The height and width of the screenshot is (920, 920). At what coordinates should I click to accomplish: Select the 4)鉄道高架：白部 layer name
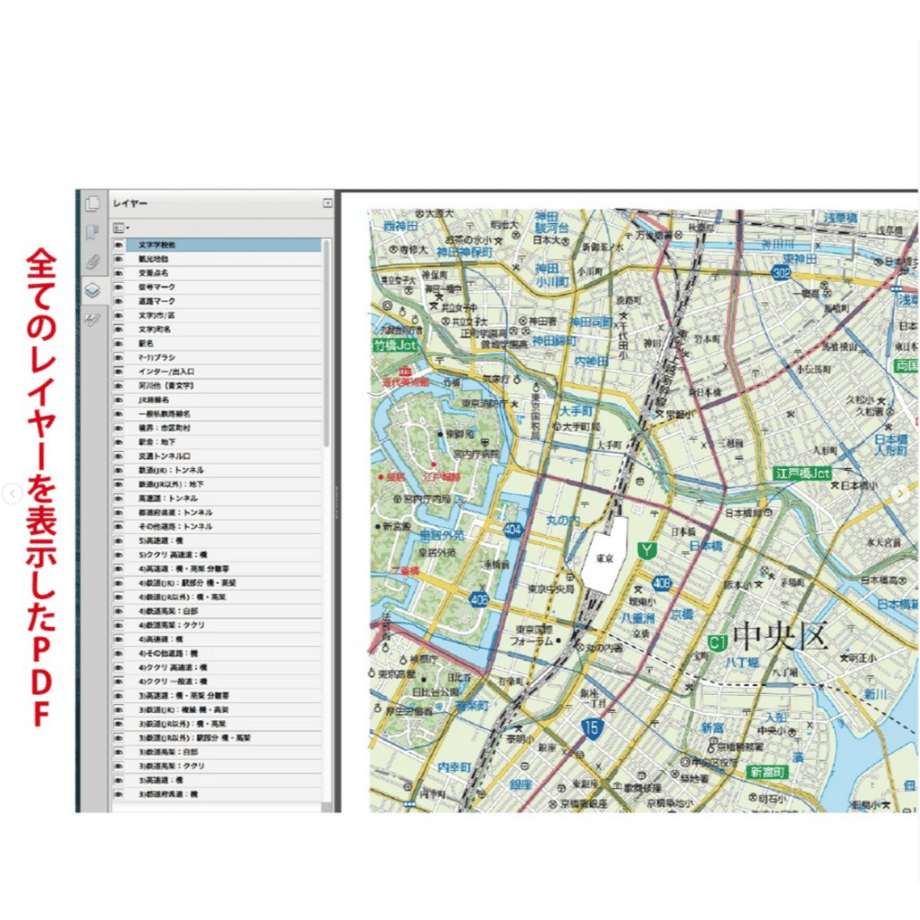(168, 611)
